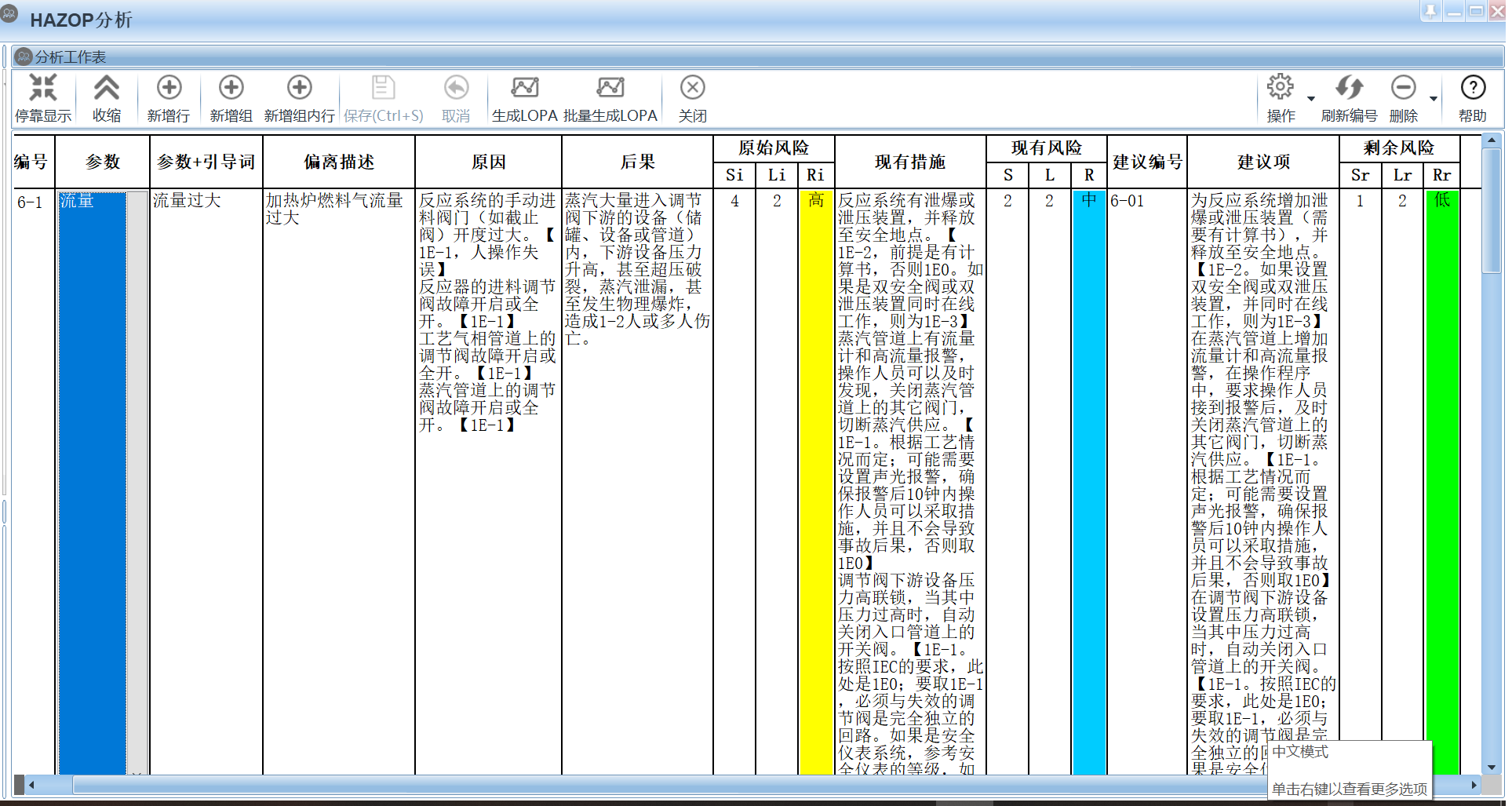The image size is (1512, 806).
Task: Select the green 低 risk cell
Action: [1442, 482]
